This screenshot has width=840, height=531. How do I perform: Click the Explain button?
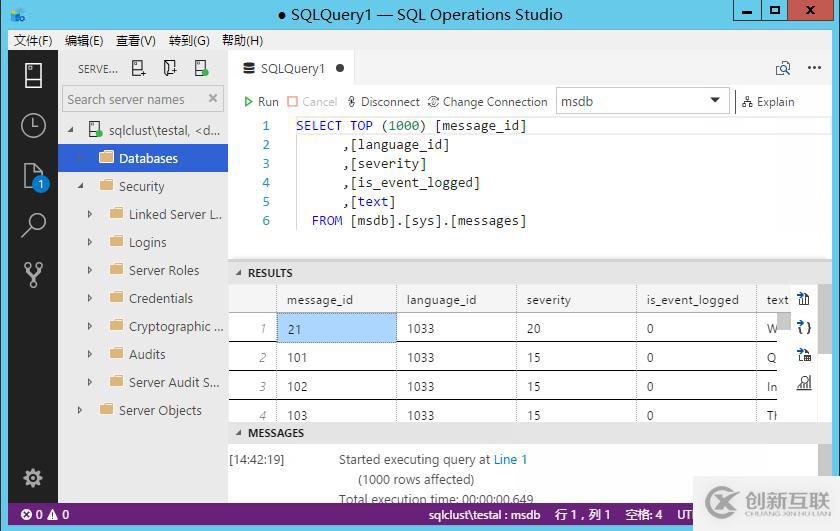(x=768, y=102)
